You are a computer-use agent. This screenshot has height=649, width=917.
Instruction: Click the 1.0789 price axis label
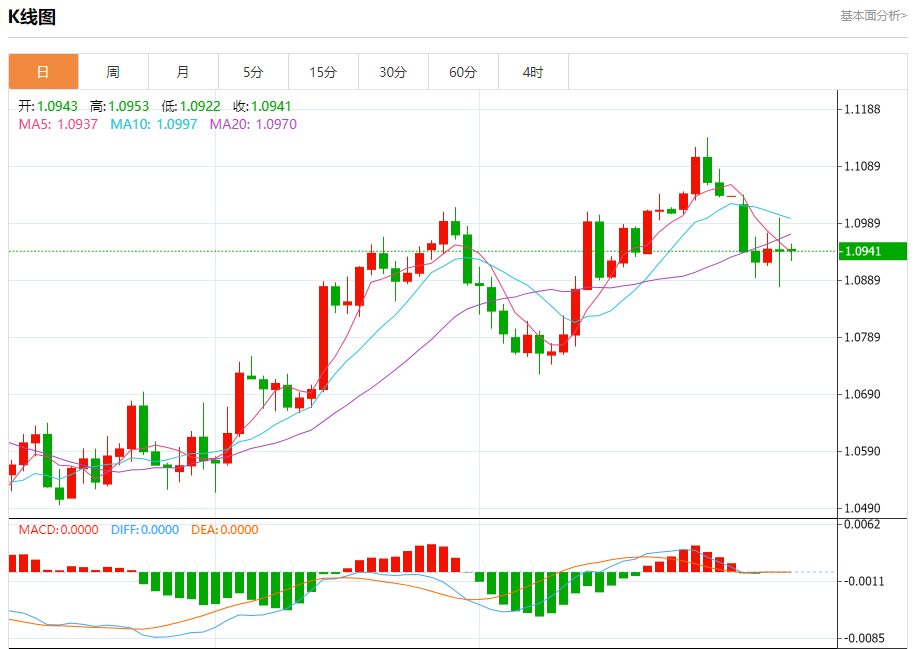coord(862,337)
